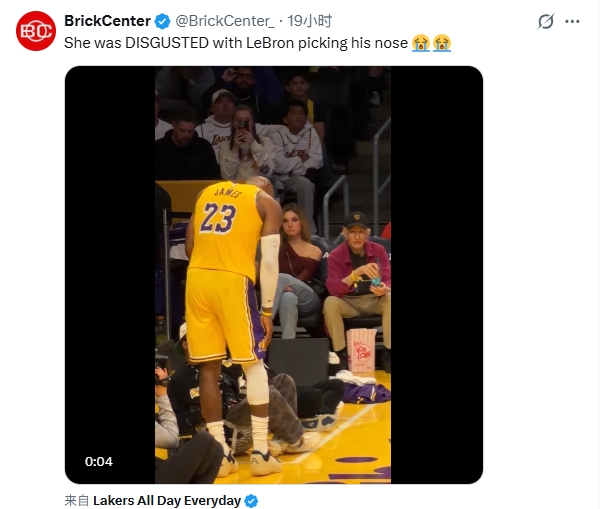The image size is (600, 509).
Task: Click the blue verified badge beside BrickCenter
Action: (162, 20)
